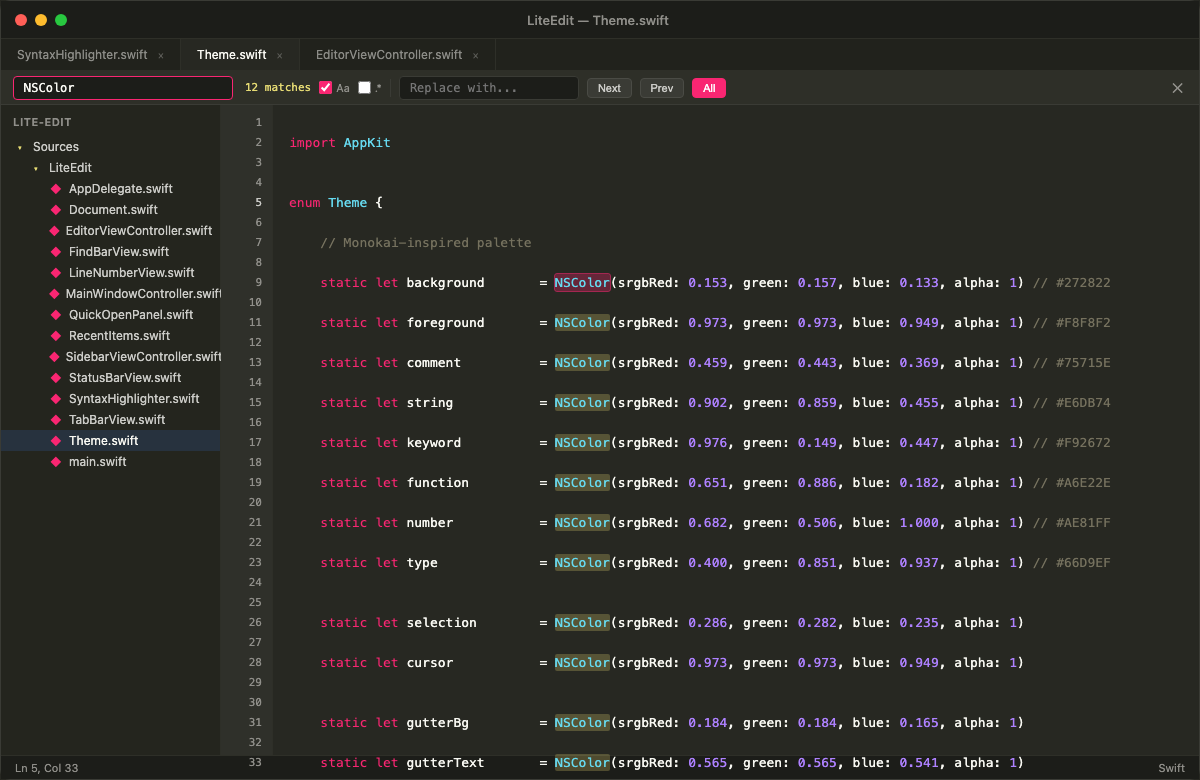Screen dimensions: 1200x780
Task: Click the All replace button
Action: (709, 88)
